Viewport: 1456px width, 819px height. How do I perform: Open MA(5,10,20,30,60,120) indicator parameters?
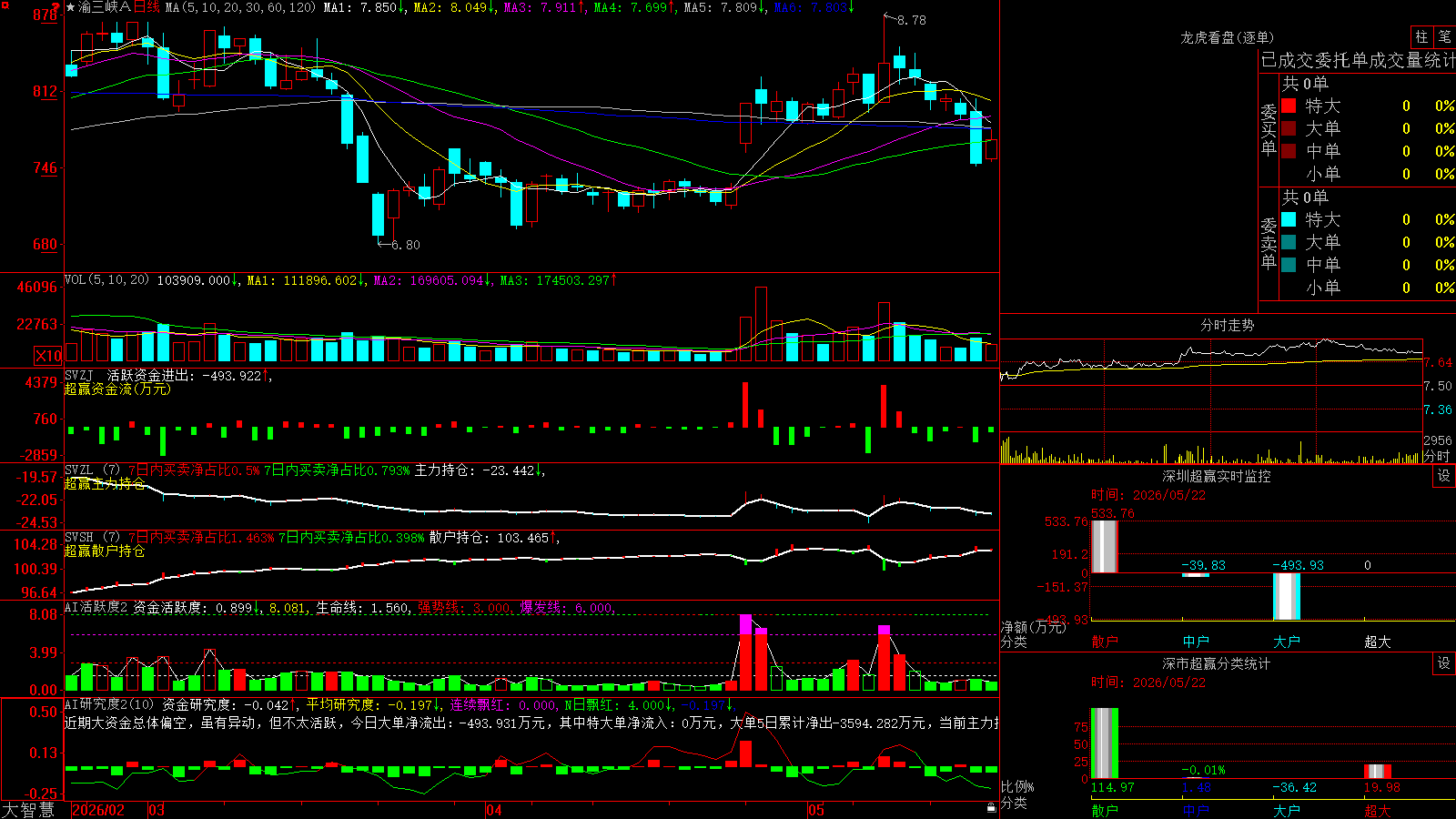point(240,7)
